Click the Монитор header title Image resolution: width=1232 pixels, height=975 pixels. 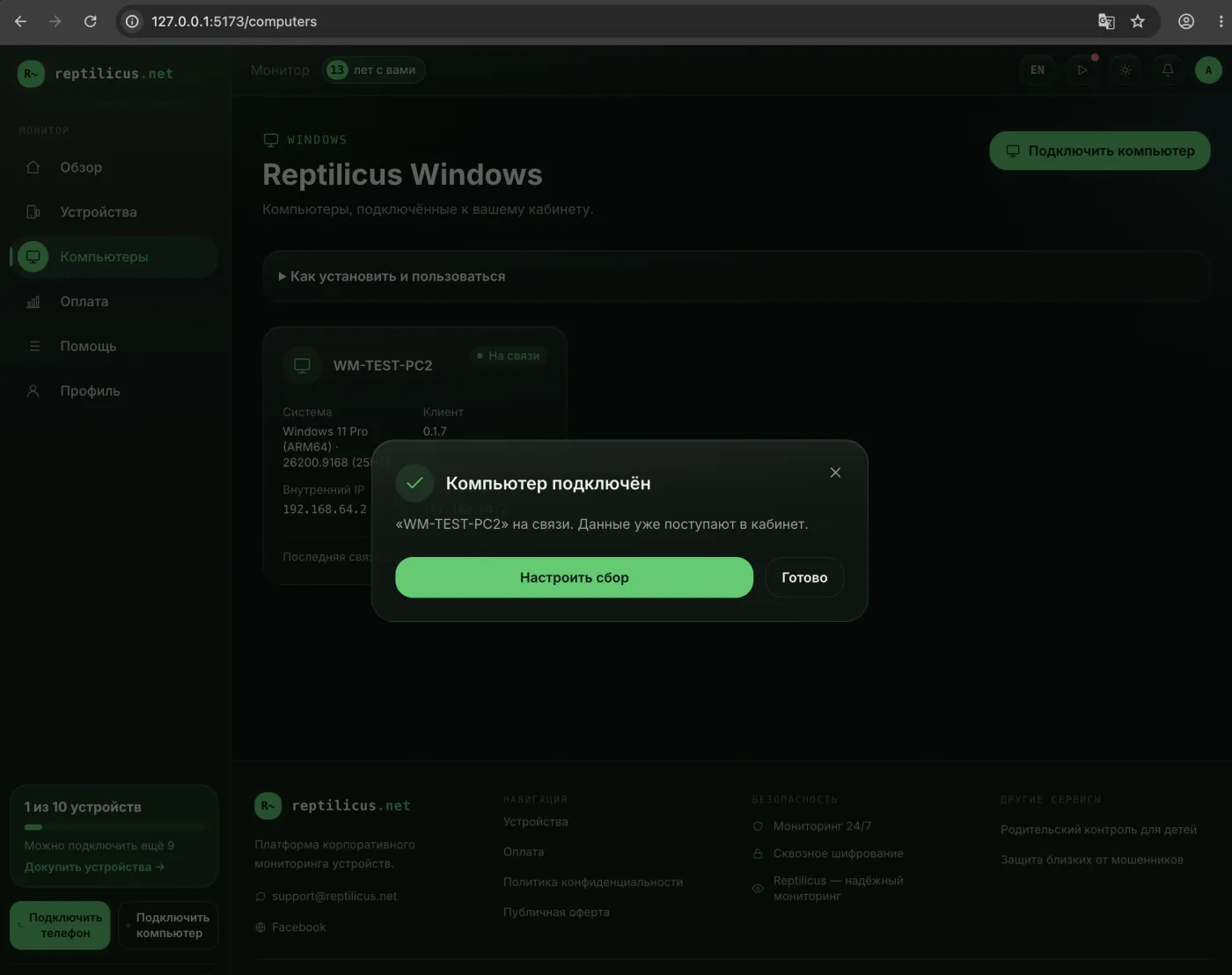pos(280,70)
